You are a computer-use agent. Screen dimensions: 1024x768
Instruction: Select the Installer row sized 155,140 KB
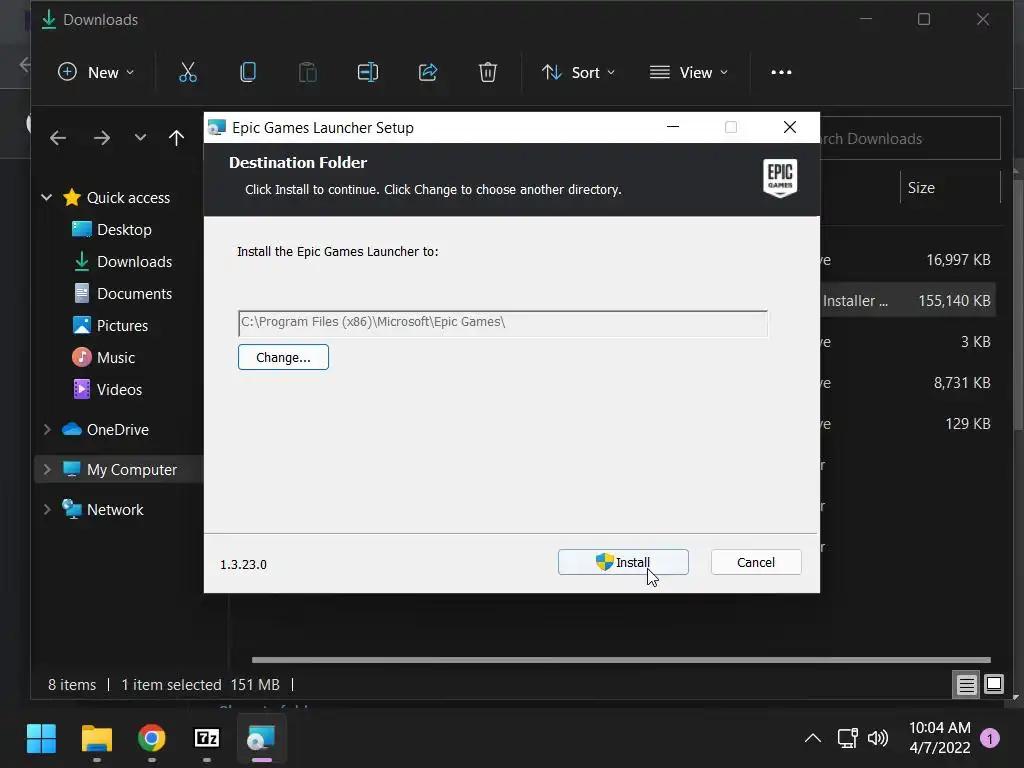[x=908, y=300]
